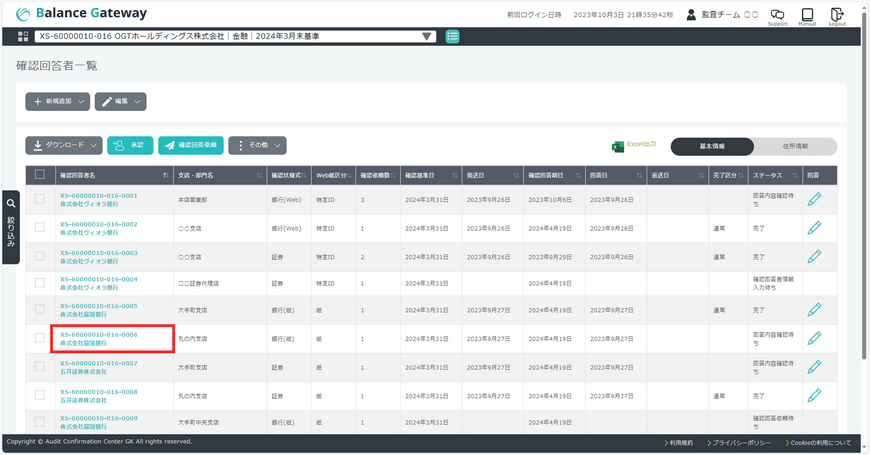Click pencil edit icon for row XS-60000010-016-0006
Viewport: 870px width, 455px height.
(x=814, y=338)
